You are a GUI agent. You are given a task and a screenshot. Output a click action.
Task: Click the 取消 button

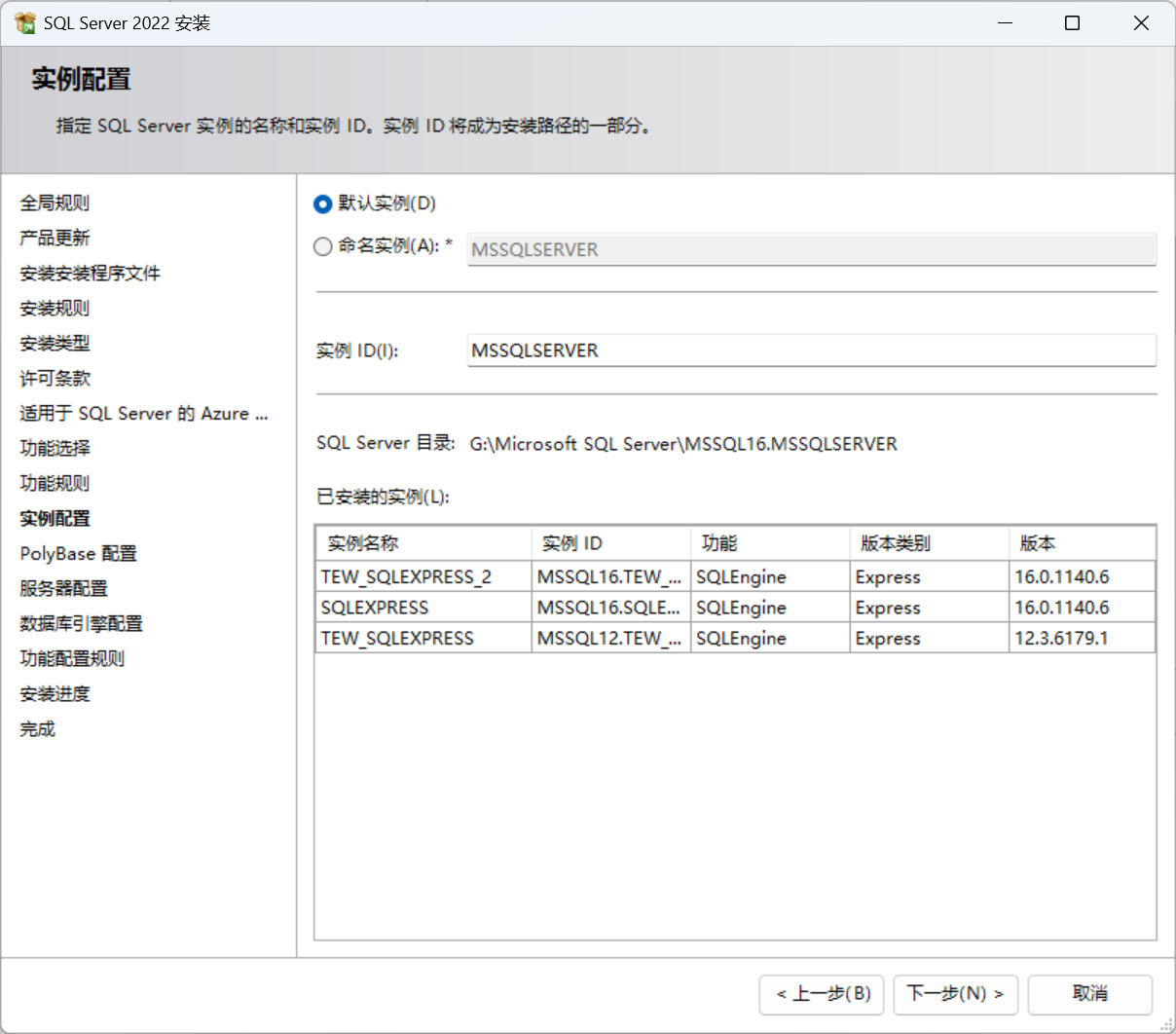click(x=1090, y=994)
